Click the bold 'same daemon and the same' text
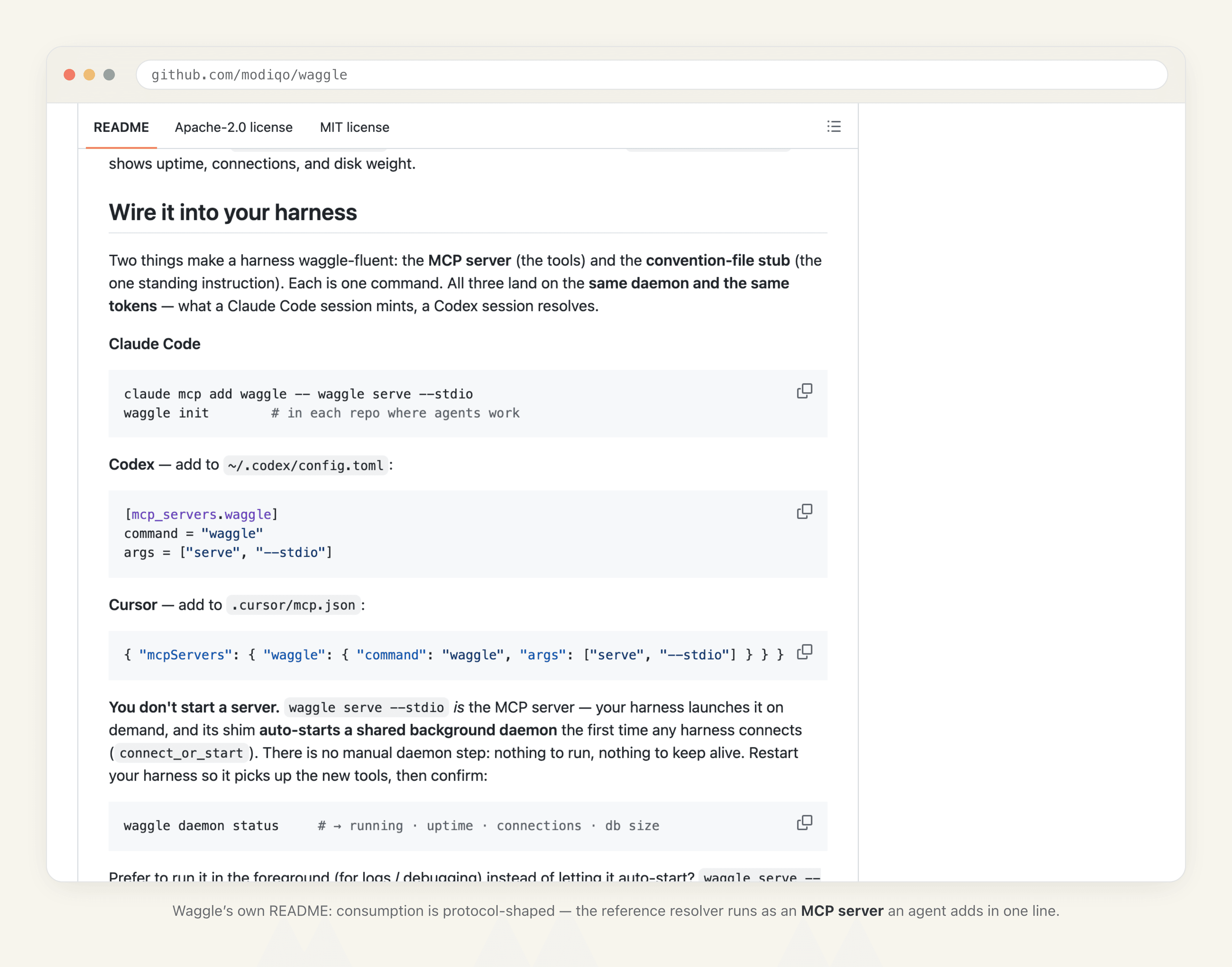Image resolution: width=1232 pixels, height=967 pixels. 688,283
